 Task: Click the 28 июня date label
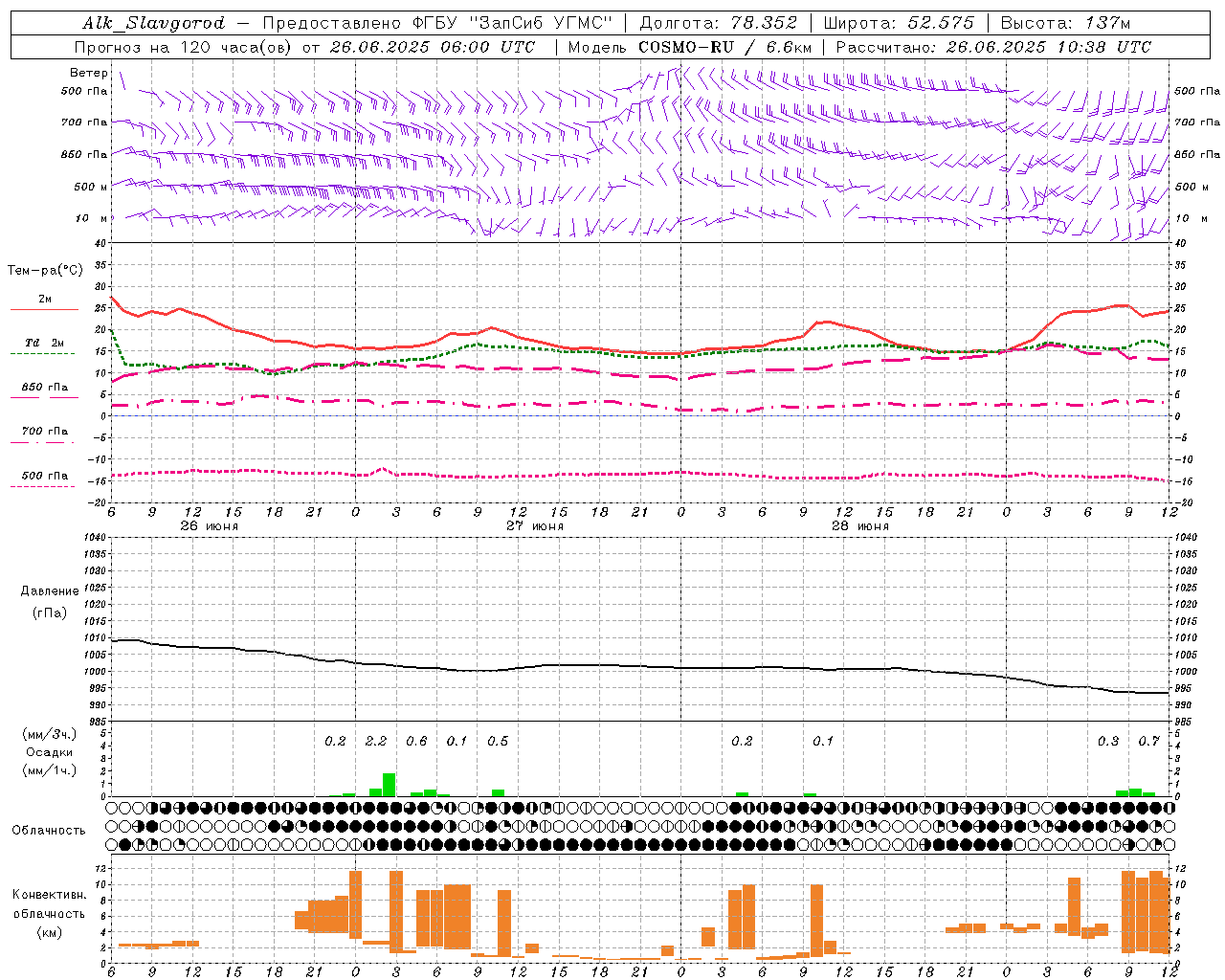[x=860, y=526]
